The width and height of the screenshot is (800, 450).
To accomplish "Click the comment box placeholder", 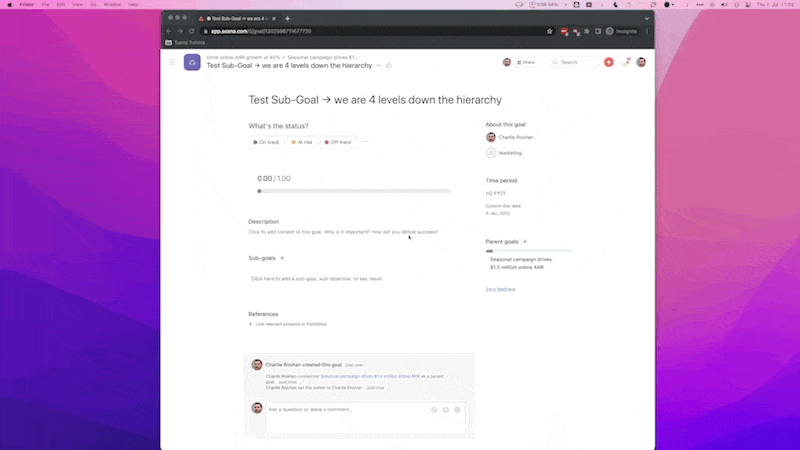I will [x=310, y=410].
